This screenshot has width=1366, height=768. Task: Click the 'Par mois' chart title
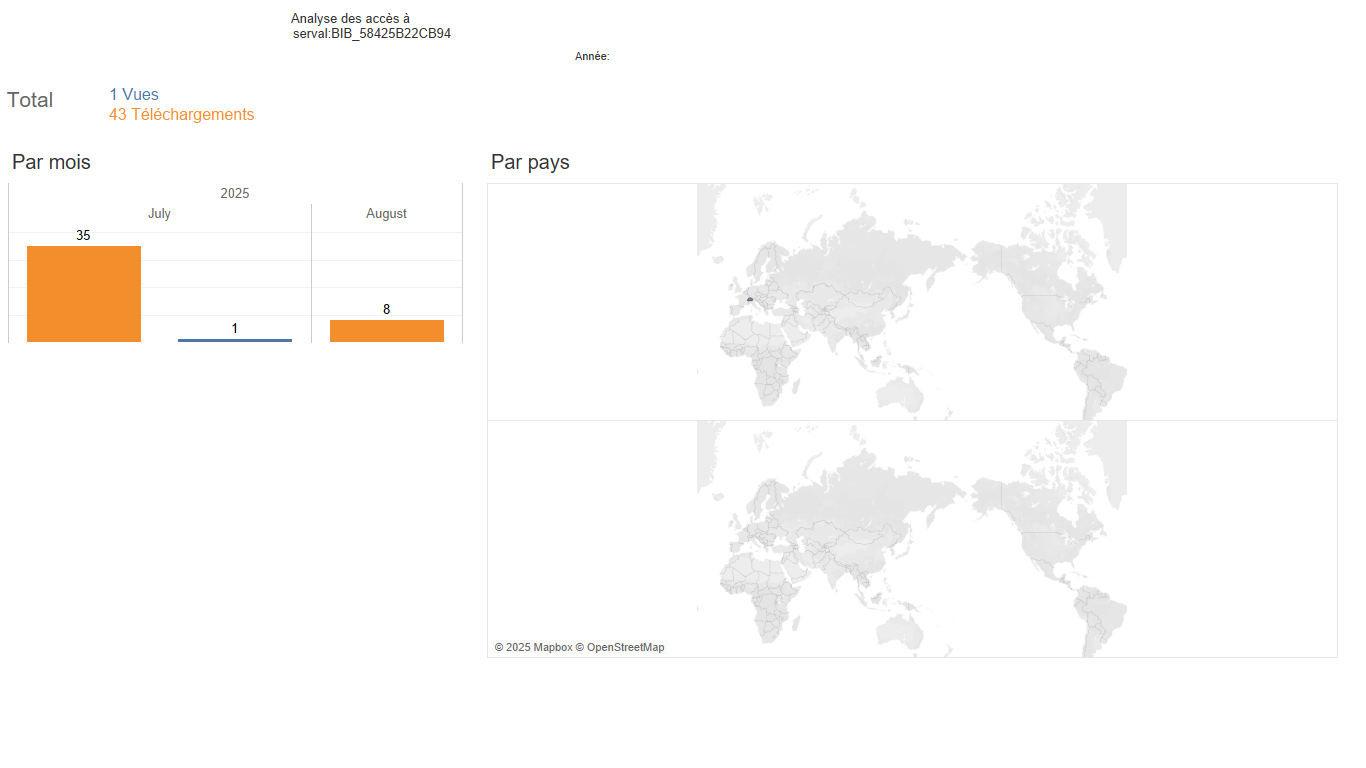(x=51, y=162)
